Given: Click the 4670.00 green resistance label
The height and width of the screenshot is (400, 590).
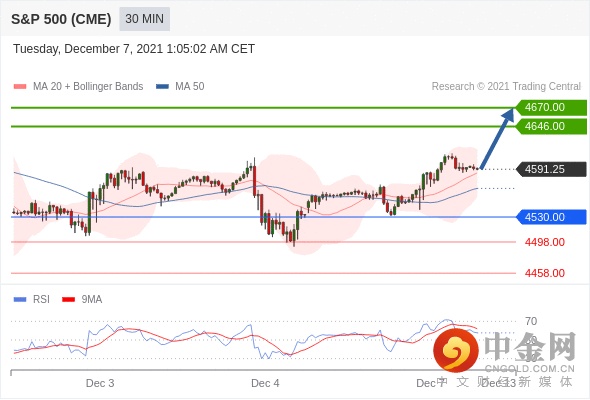Looking at the screenshot, I should tap(551, 107).
